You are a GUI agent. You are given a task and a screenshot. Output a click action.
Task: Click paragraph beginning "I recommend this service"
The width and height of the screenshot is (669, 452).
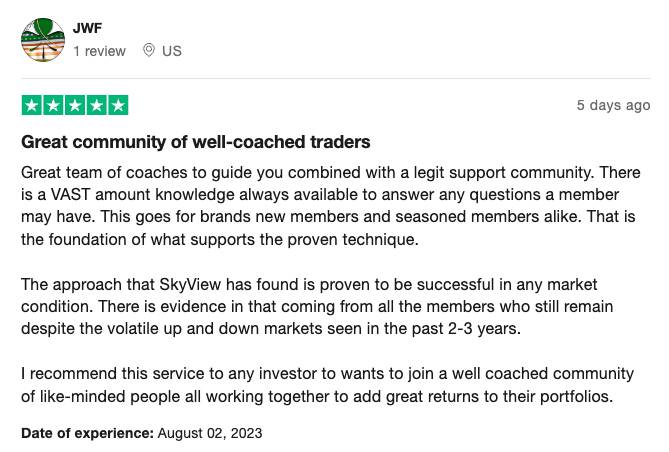pos(327,385)
